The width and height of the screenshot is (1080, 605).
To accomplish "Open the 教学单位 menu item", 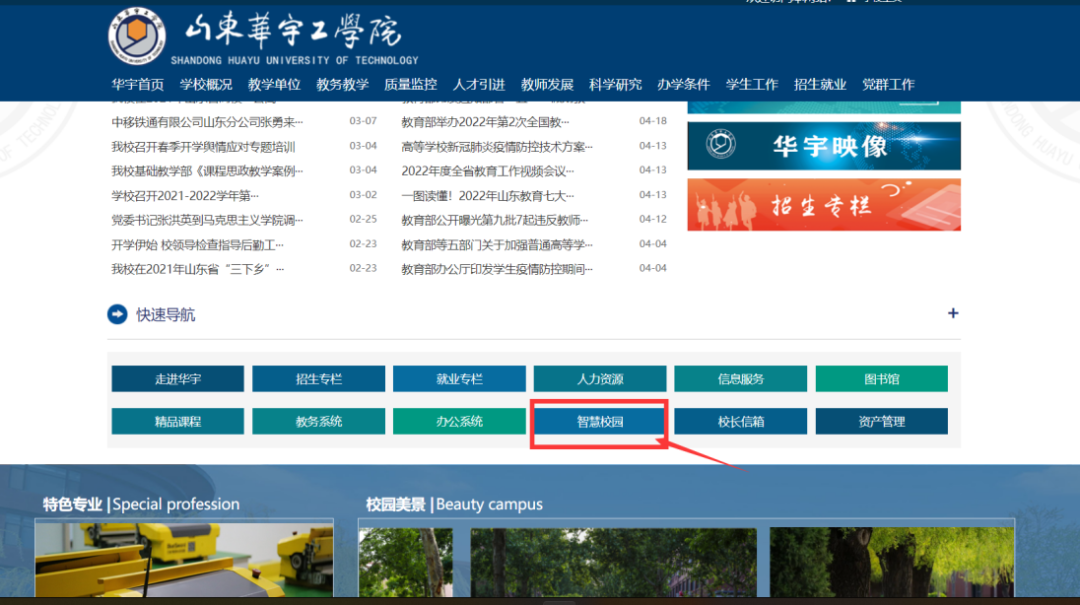I will click(x=274, y=85).
